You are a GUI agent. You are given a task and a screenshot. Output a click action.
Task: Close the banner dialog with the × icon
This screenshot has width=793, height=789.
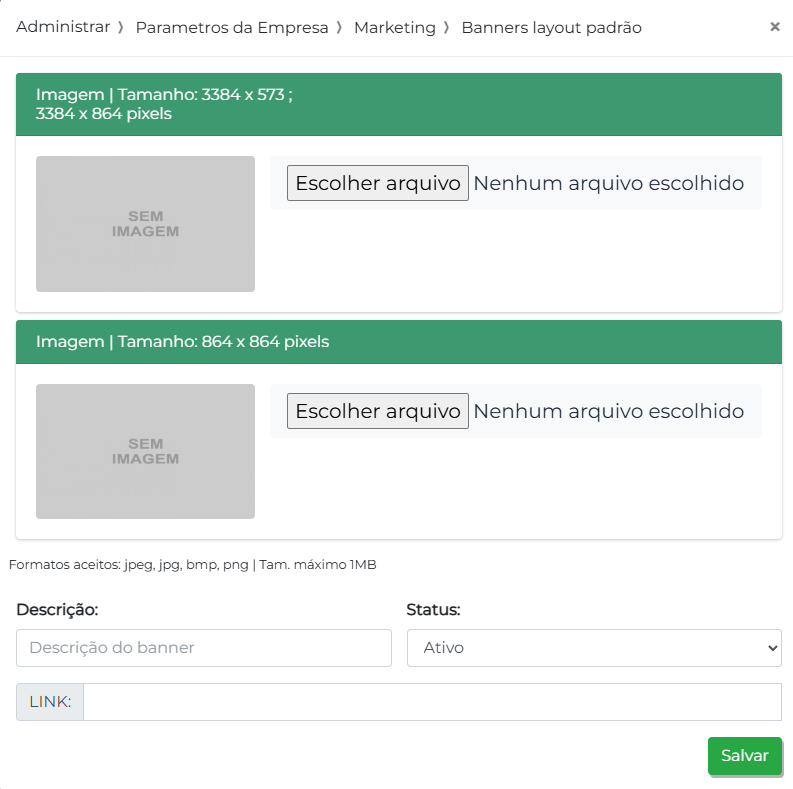click(x=774, y=27)
